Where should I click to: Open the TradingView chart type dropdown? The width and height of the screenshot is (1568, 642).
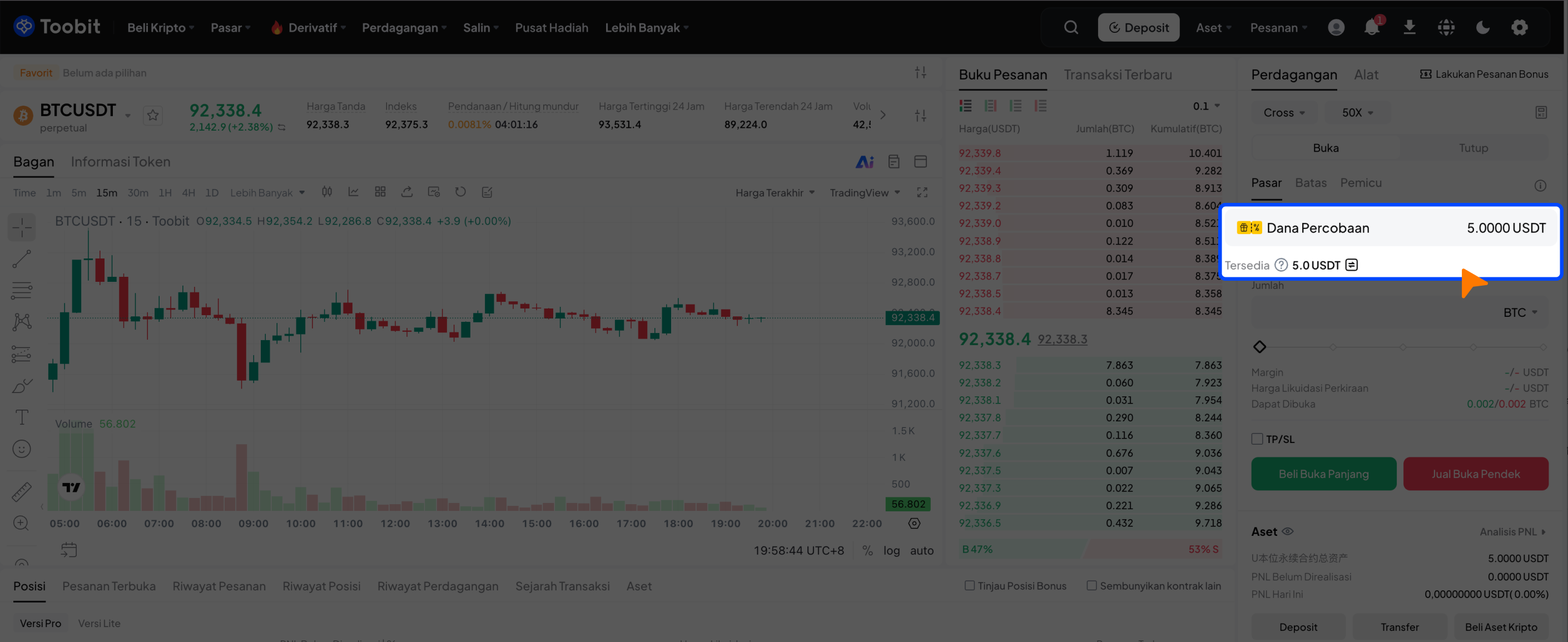[865, 193]
